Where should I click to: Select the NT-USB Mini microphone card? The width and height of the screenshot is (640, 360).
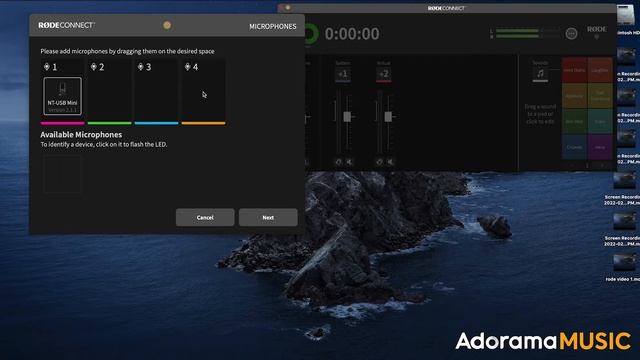click(x=62, y=96)
